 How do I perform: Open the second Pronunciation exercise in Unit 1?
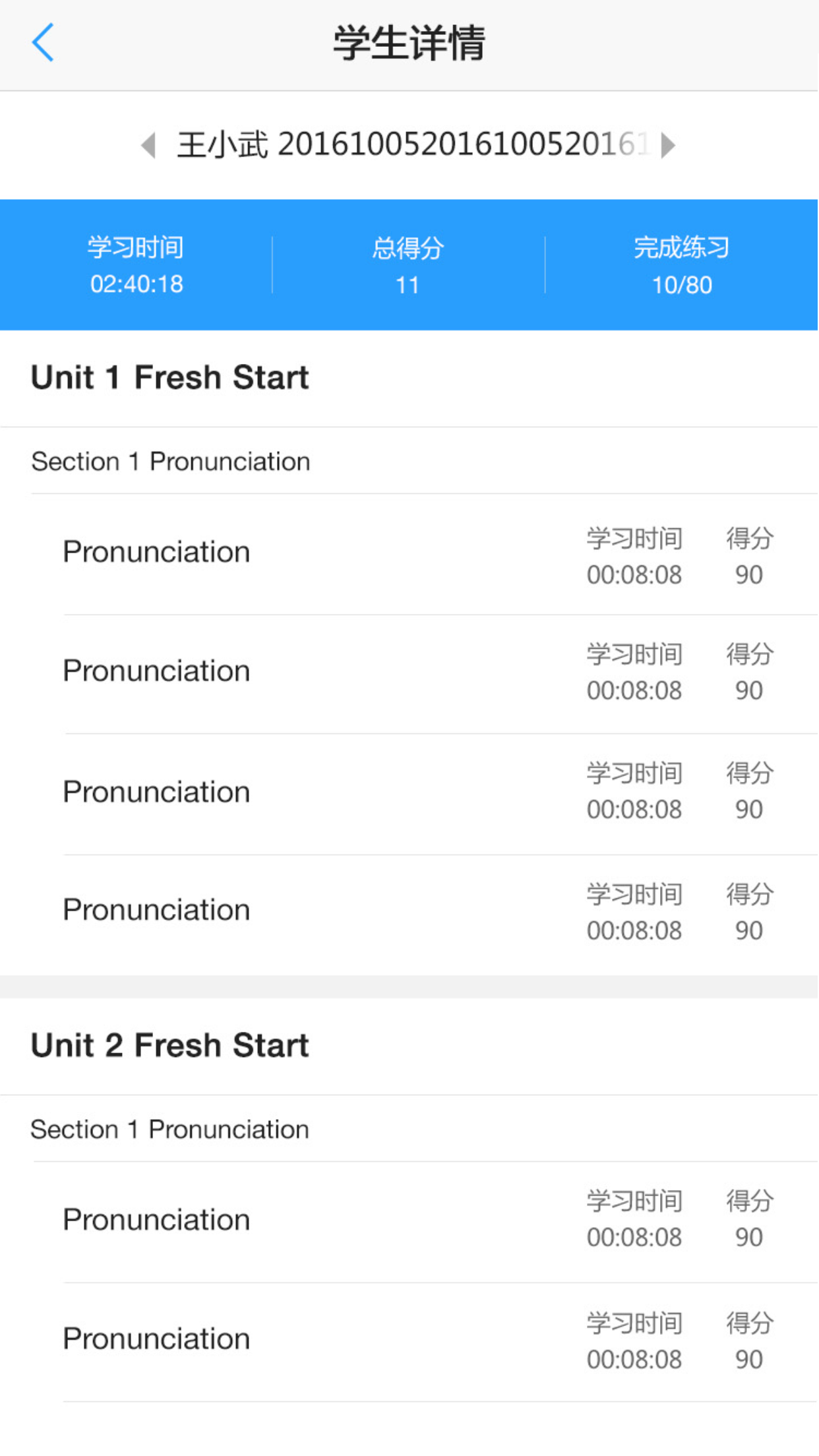[x=157, y=671]
